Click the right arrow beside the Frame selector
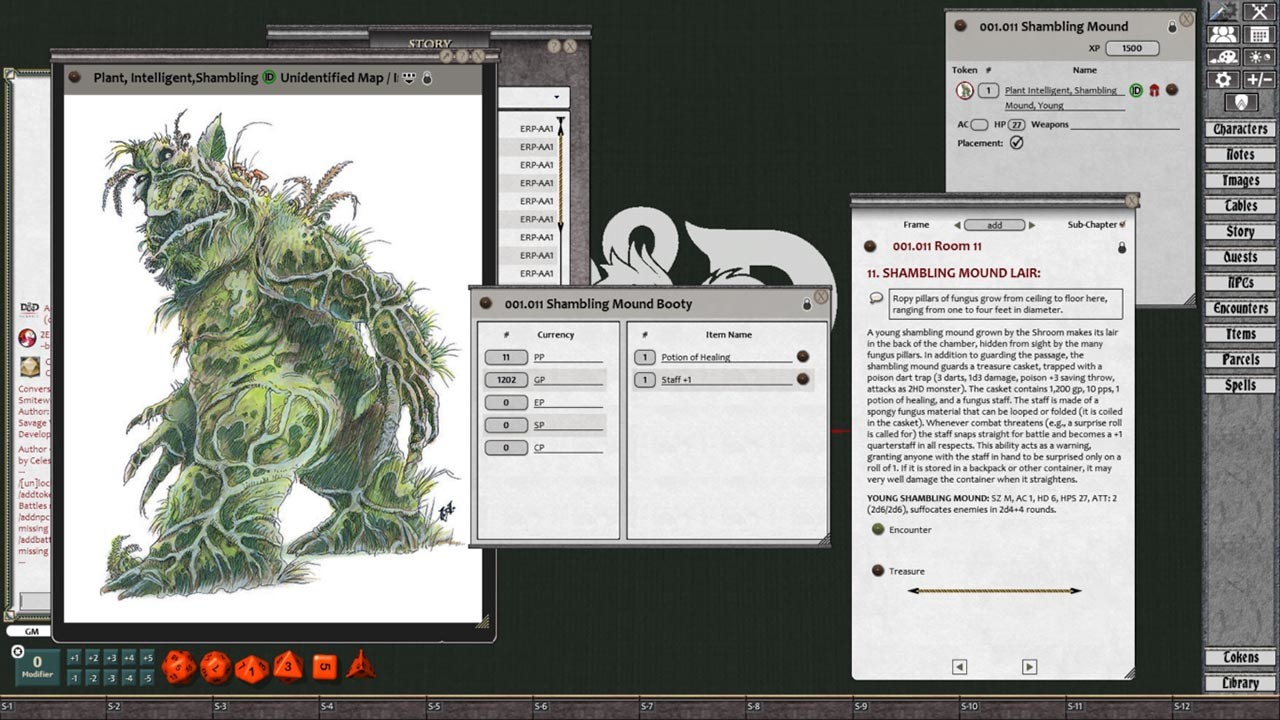Image resolution: width=1280 pixels, height=720 pixels. [x=1031, y=225]
